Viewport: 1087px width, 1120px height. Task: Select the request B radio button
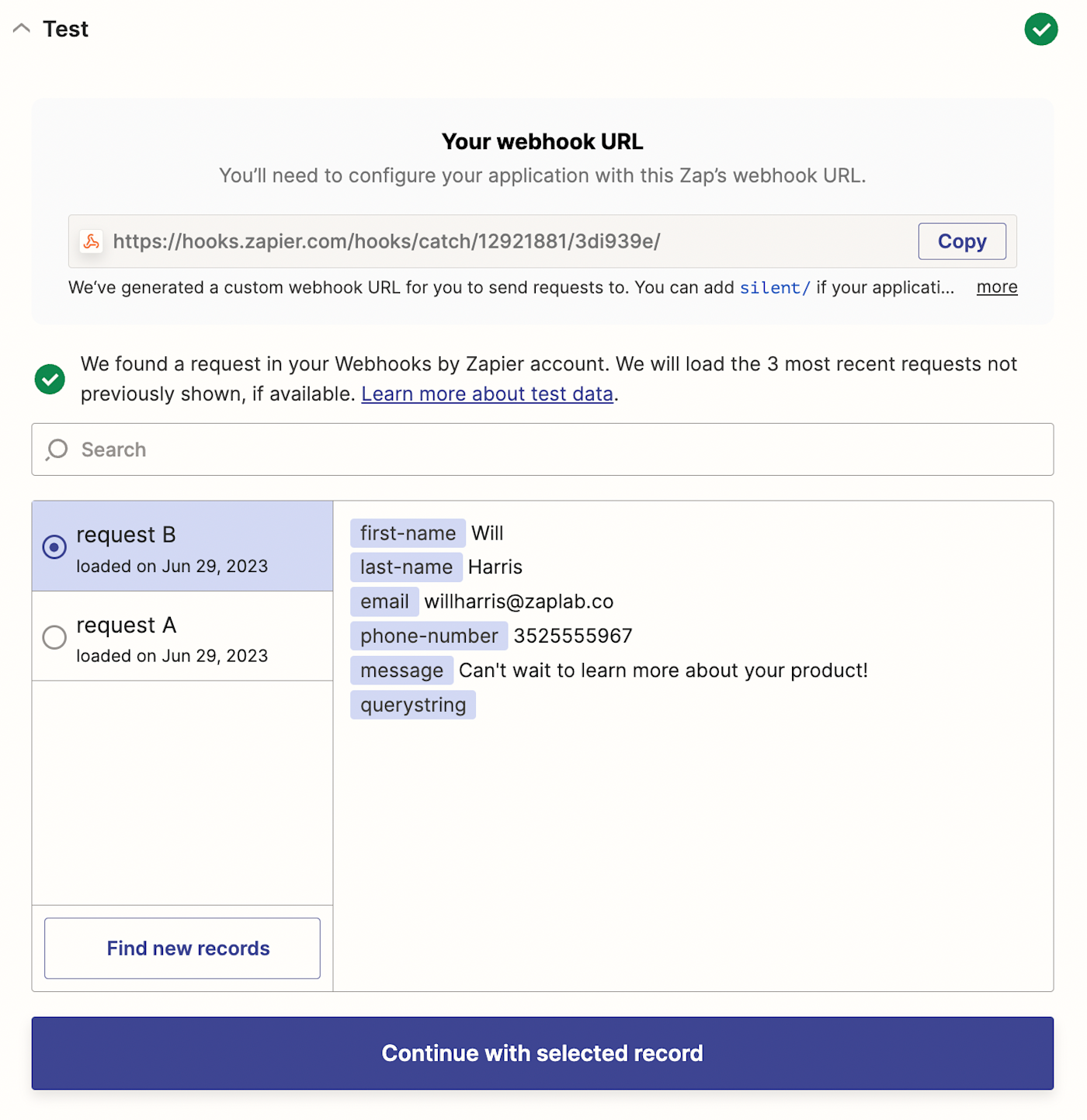click(54, 547)
